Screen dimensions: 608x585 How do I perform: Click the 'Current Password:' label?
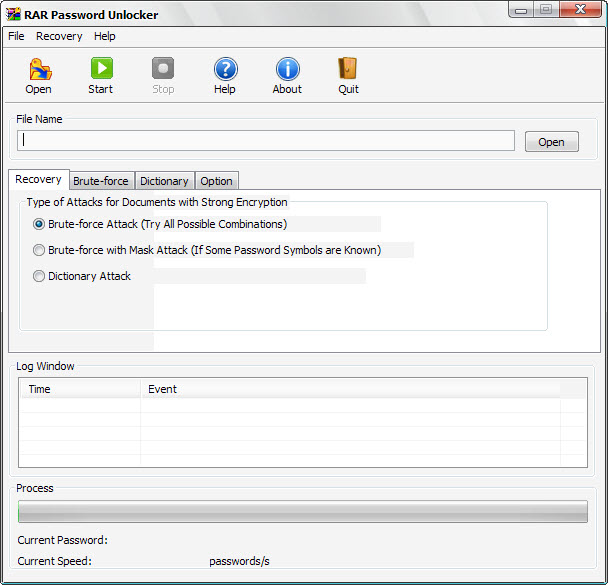(x=62, y=540)
